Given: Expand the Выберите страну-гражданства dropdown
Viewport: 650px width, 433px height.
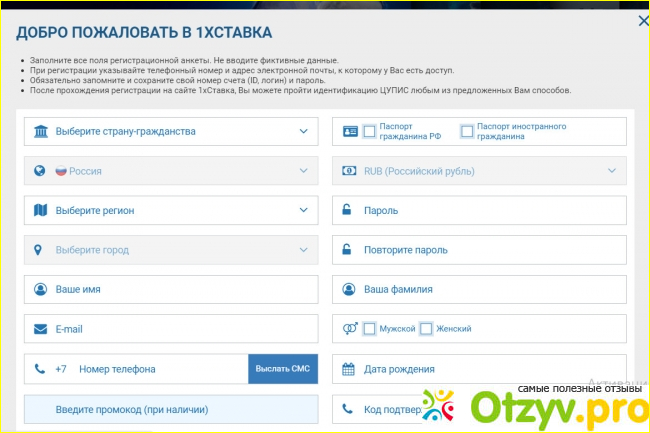Looking at the screenshot, I should [304, 131].
